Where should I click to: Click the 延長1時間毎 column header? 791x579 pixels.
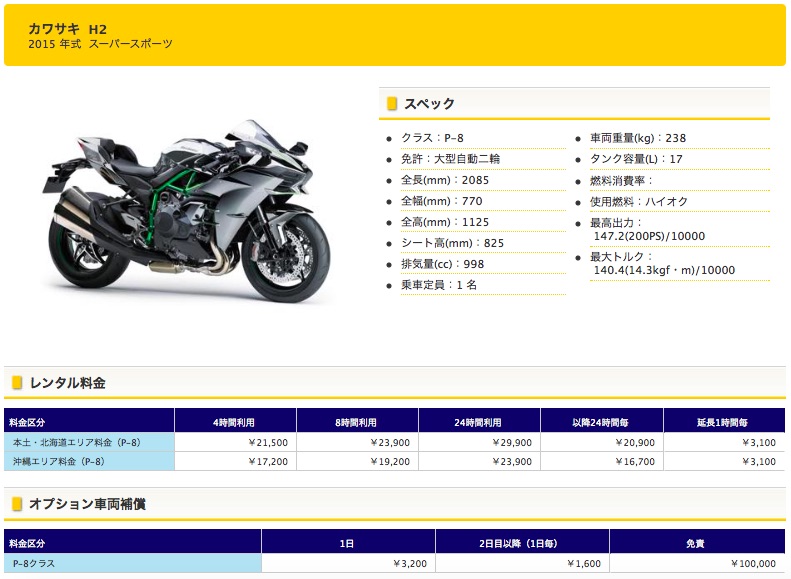[x=724, y=421]
